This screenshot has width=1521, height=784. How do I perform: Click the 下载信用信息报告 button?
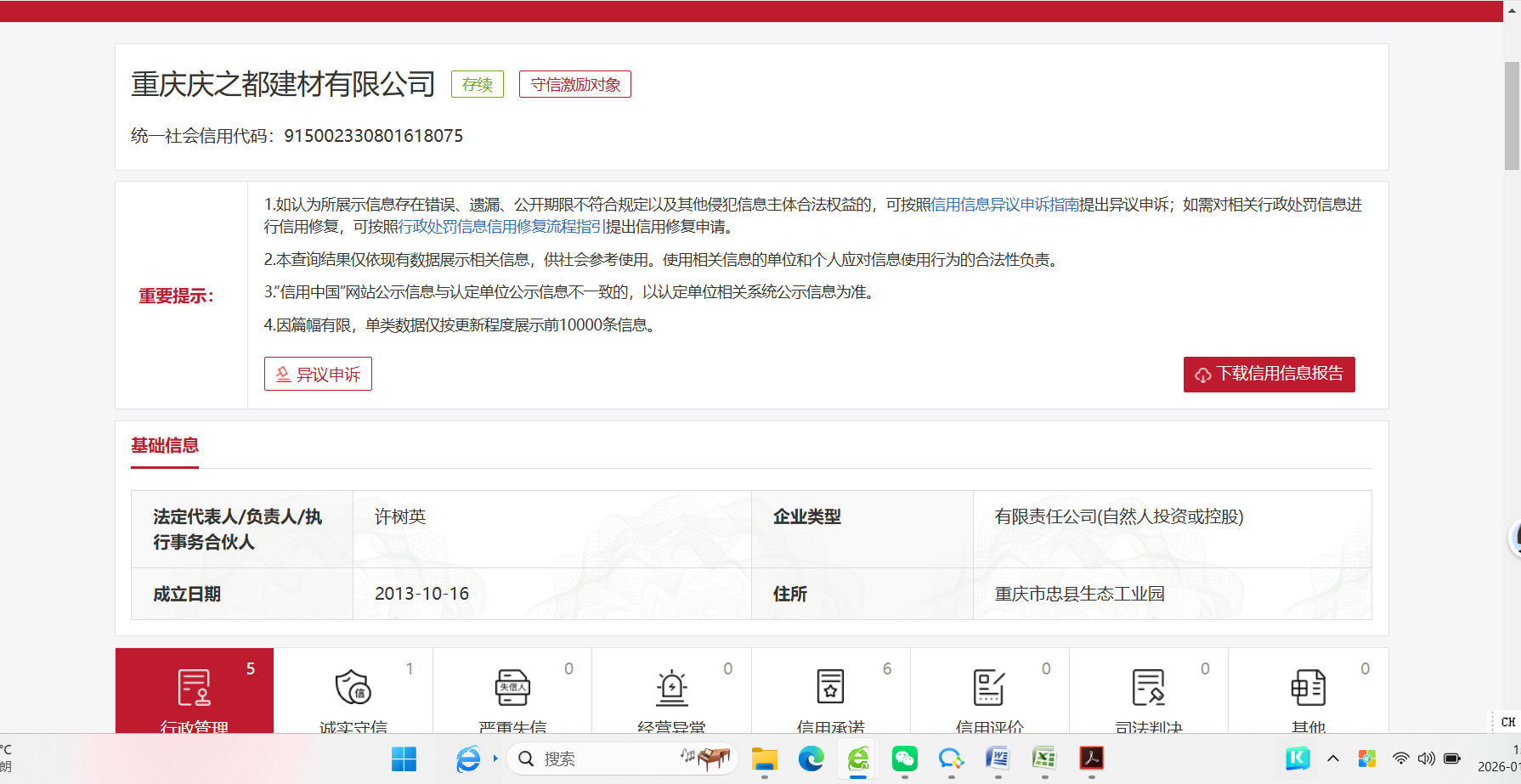[1269, 375]
